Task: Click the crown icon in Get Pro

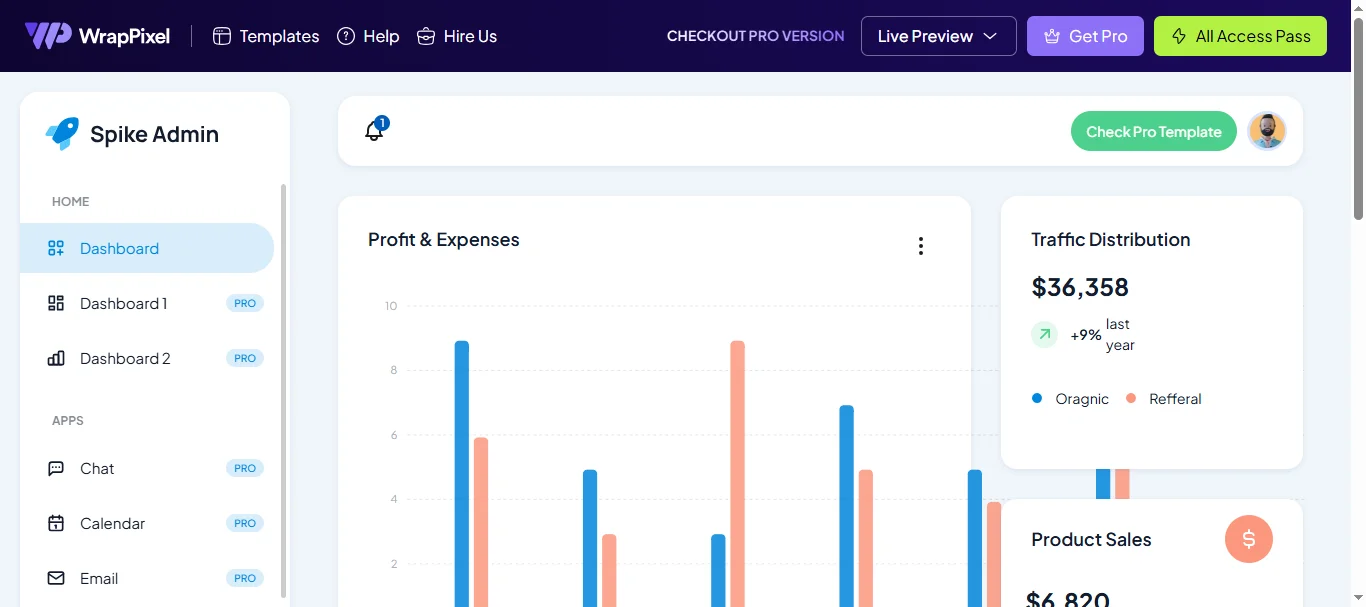Action: 1051,36
